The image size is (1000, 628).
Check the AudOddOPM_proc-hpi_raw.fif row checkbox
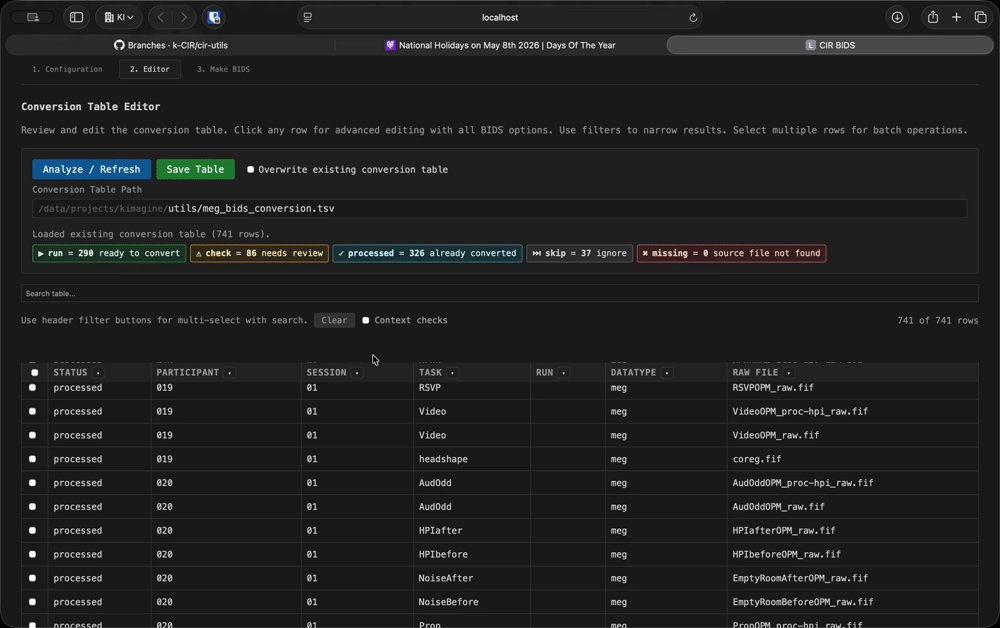33,483
